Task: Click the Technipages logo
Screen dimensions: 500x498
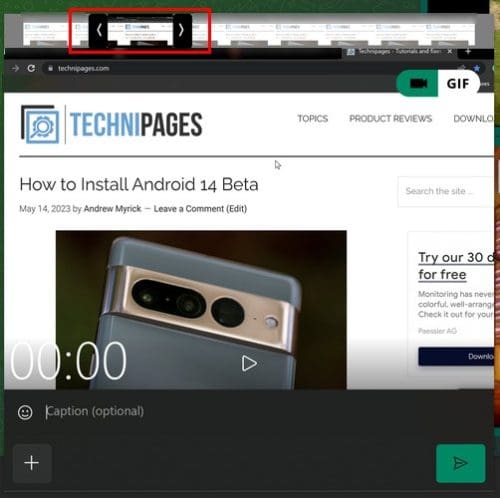Action: pyautogui.click(x=111, y=124)
